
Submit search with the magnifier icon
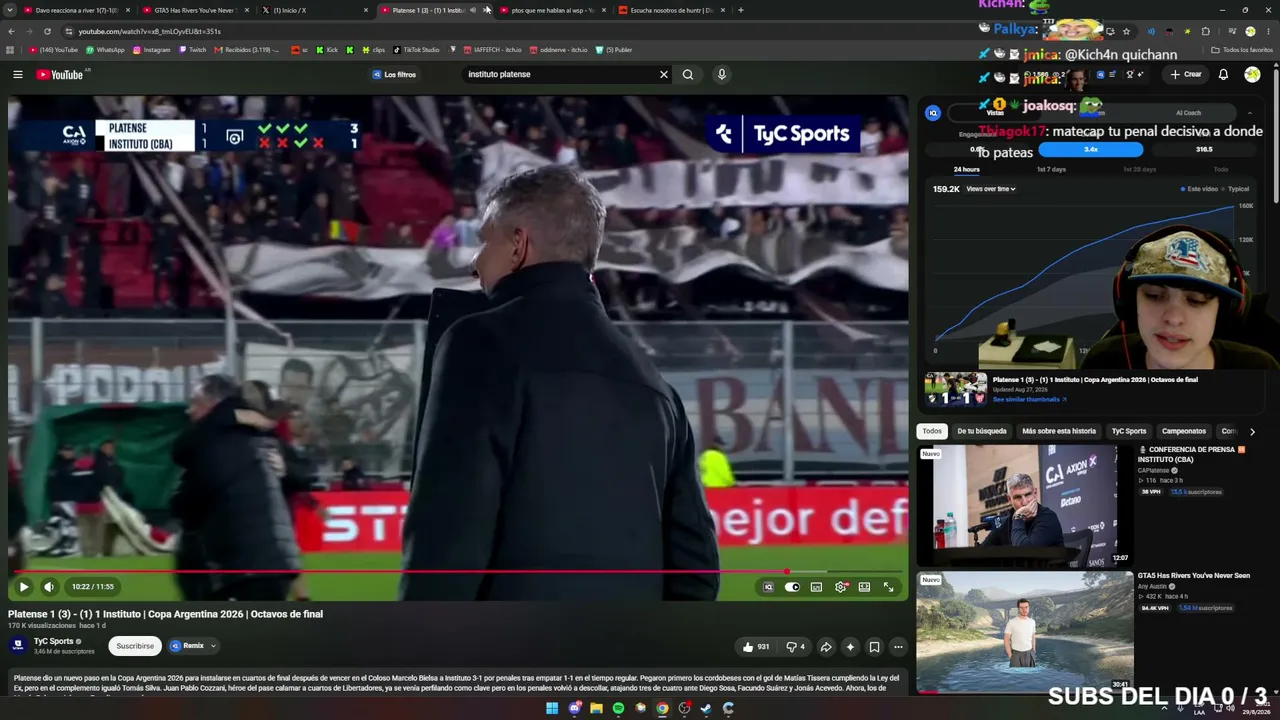[x=688, y=74]
